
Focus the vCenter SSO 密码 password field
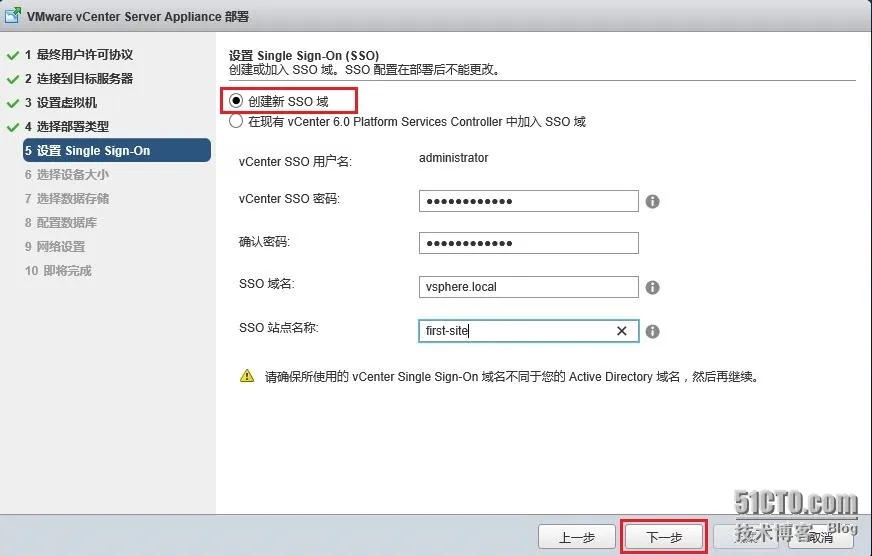click(x=528, y=201)
